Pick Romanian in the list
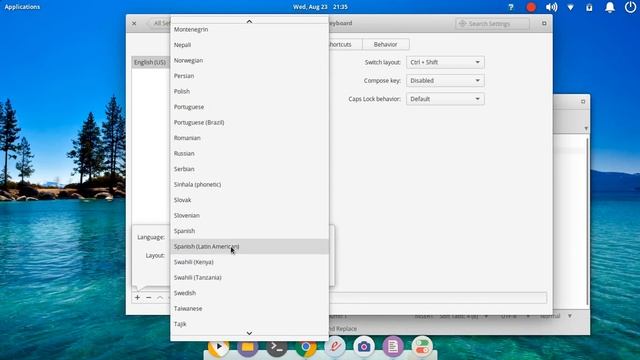This screenshot has width=640, height=360. (249, 138)
